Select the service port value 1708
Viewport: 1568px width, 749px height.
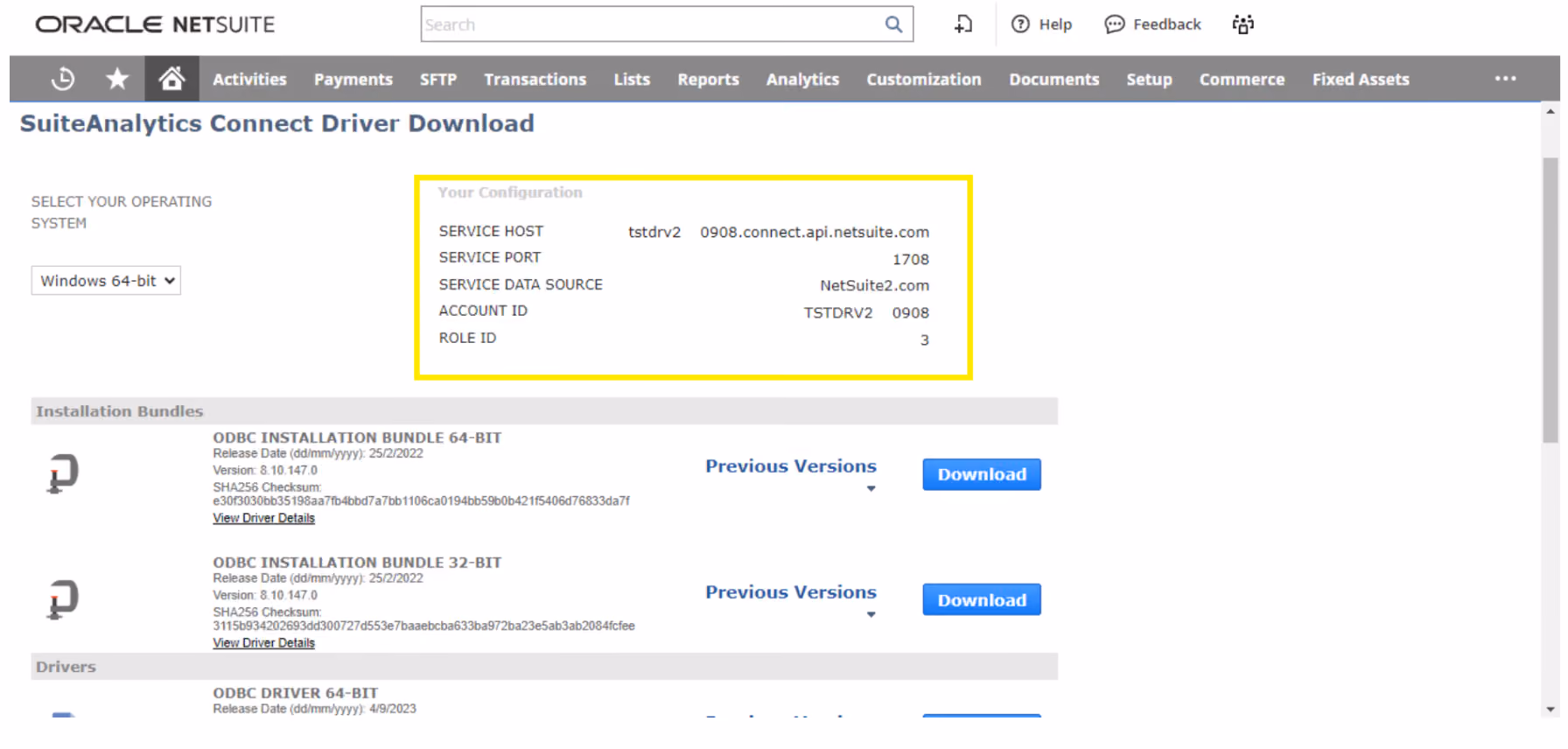(911, 259)
